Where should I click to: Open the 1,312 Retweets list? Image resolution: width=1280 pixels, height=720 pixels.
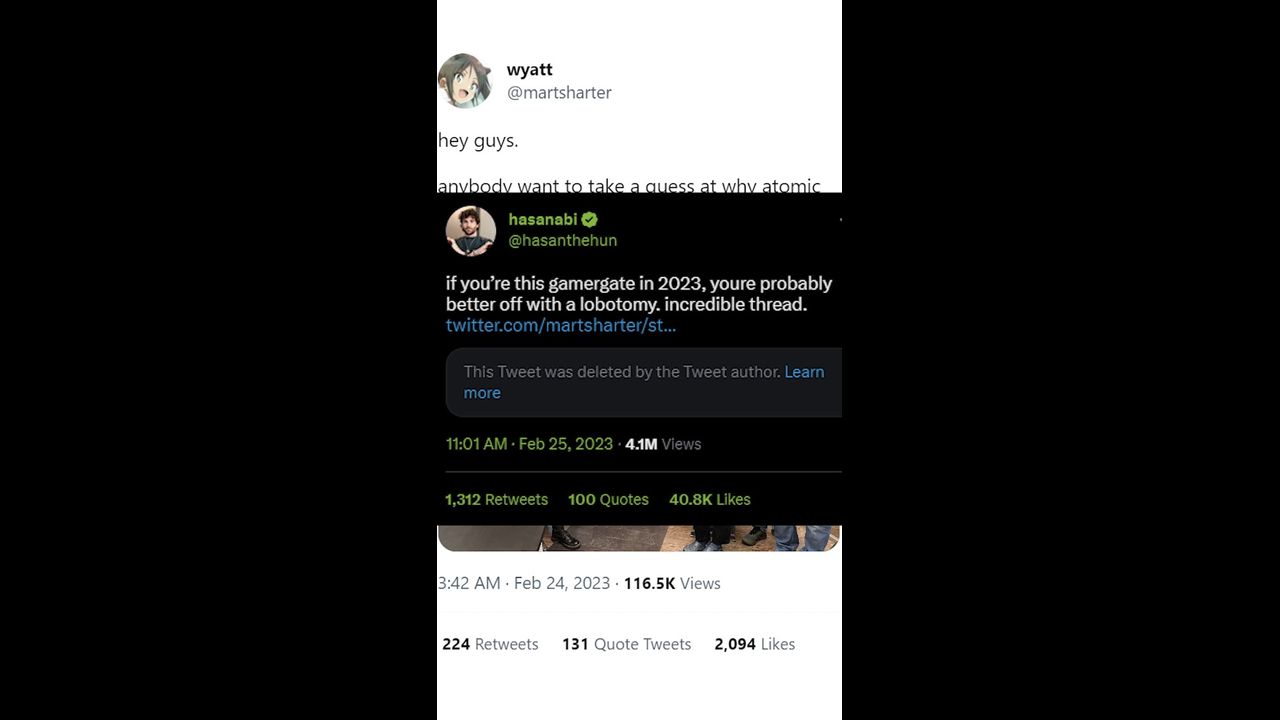coord(496,500)
